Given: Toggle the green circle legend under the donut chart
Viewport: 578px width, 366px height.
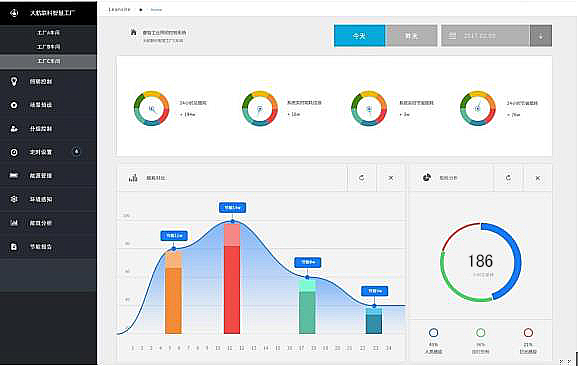Looking at the screenshot, I should click(x=481, y=333).
